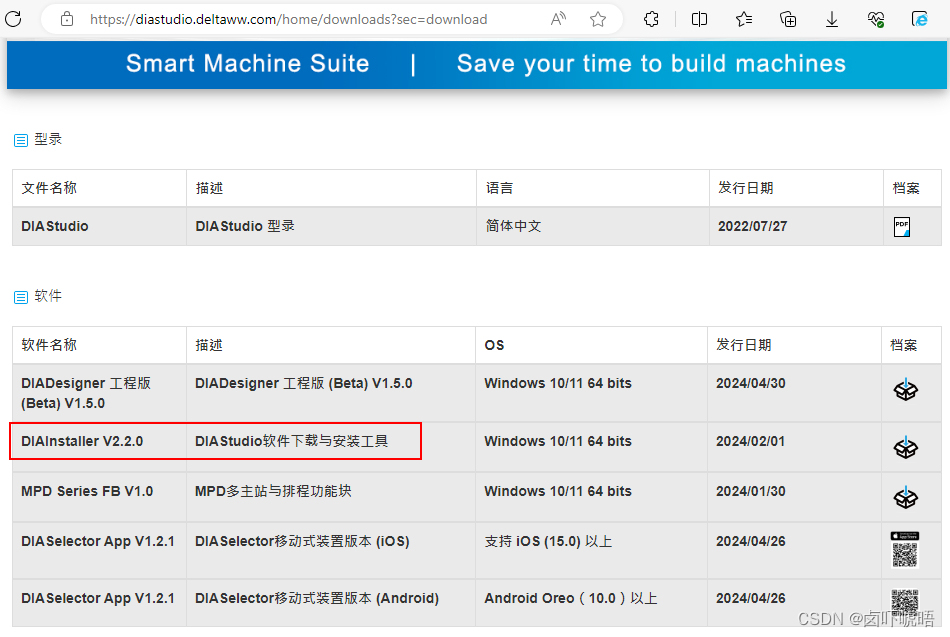The height and width of the screenshot is (637, 950).
Task: Download the MPD Series FB V1.0 package
Action: point(906,497)
